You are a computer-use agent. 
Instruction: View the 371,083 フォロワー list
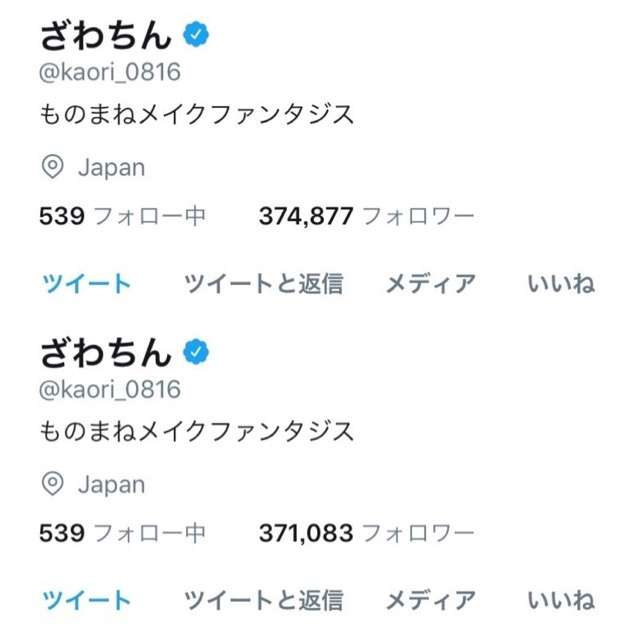367,533
